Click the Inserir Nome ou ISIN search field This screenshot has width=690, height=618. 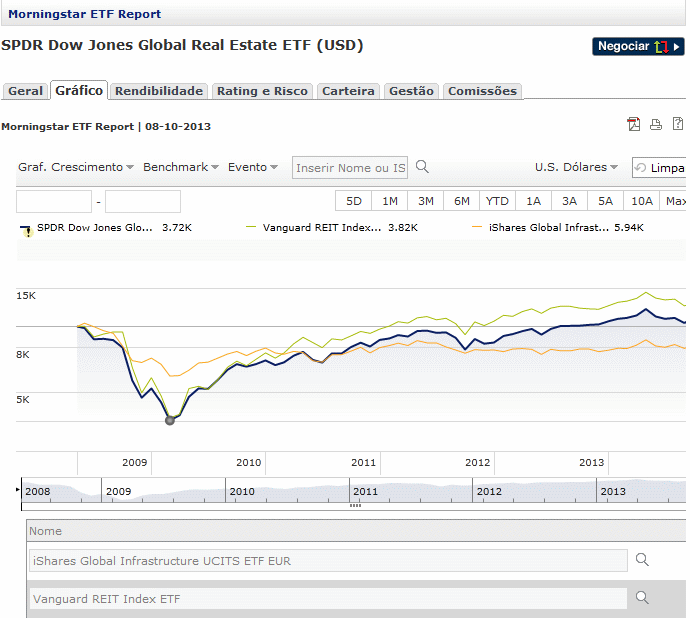pyautogui.click(x=350, y=168)
